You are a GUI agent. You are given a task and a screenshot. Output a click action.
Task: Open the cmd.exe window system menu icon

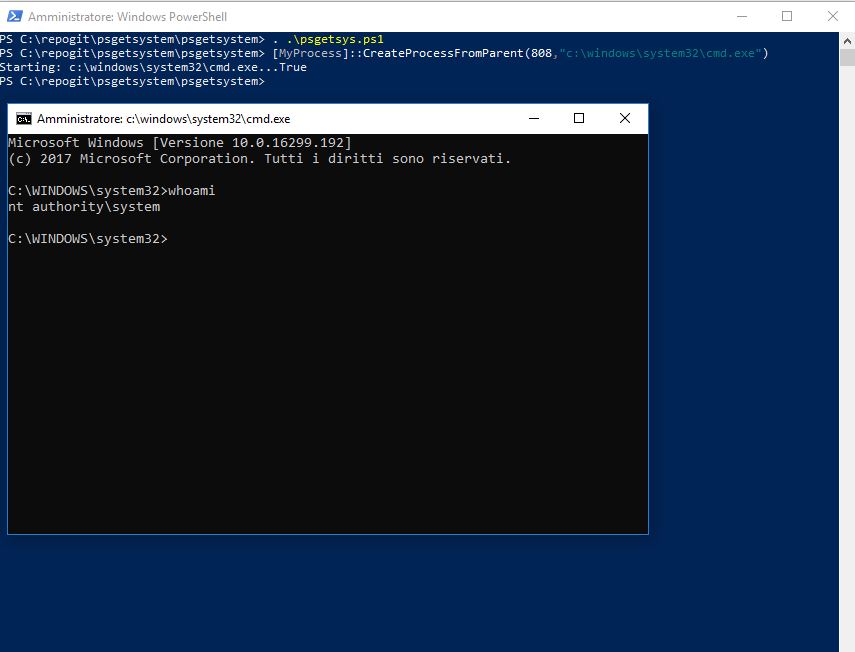tap(25, 118)
